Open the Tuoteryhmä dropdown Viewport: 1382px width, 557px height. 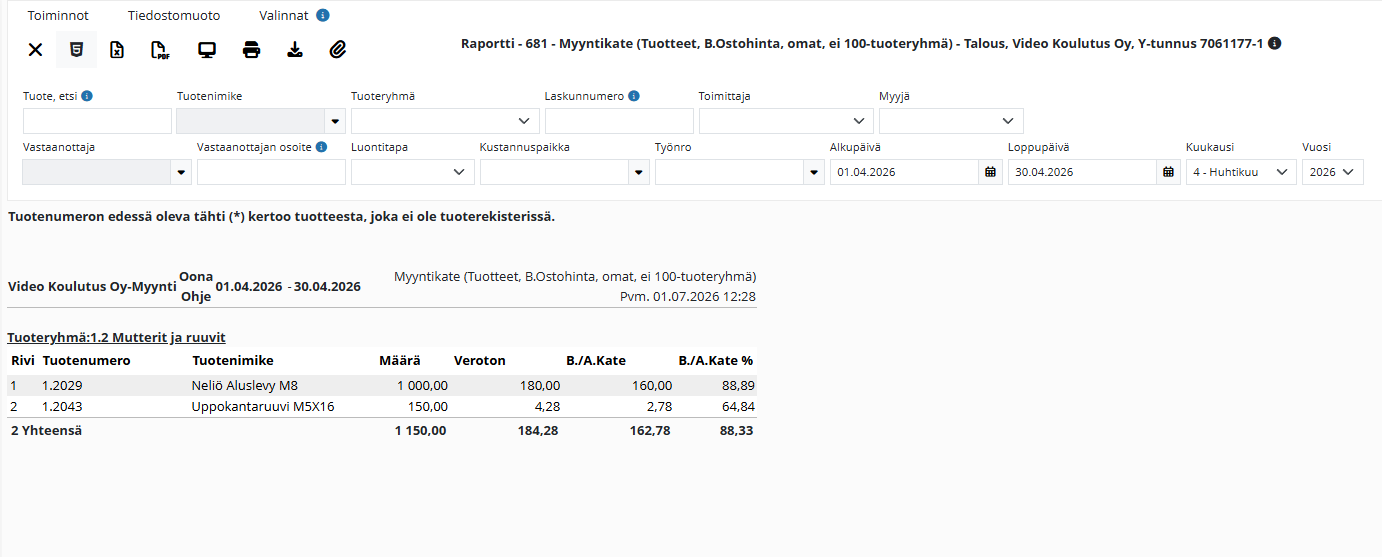click(445, 121)
